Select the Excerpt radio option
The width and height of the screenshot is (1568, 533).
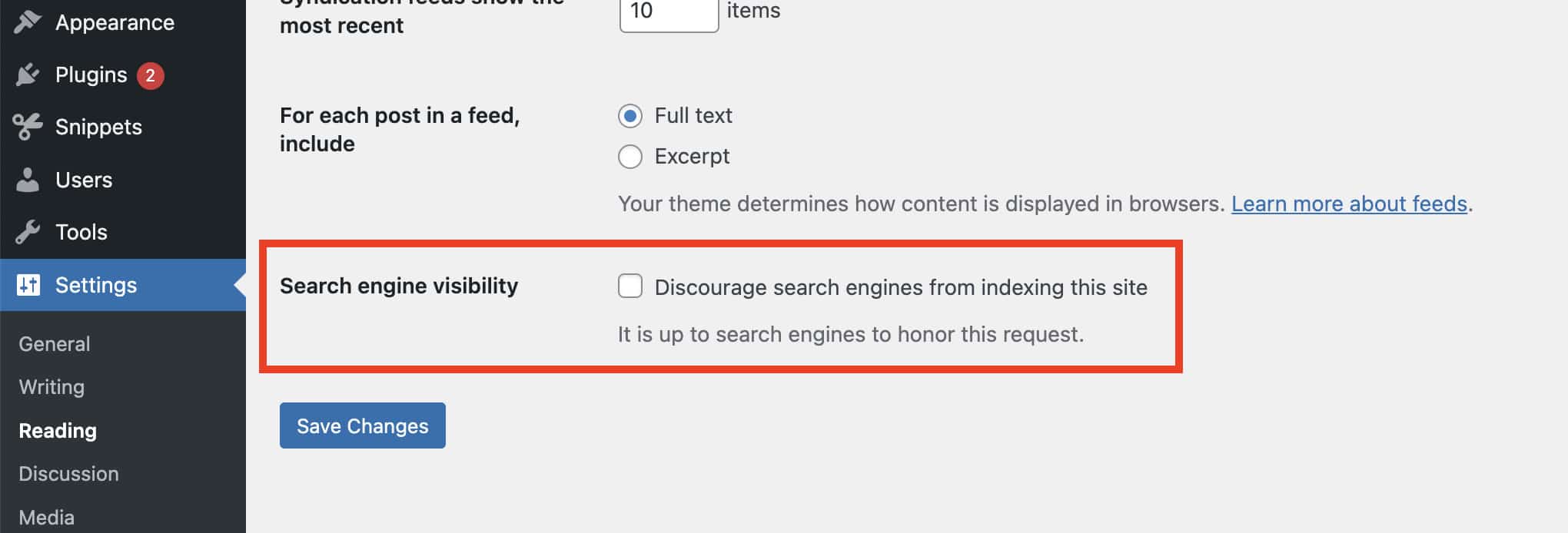[630, 157]
